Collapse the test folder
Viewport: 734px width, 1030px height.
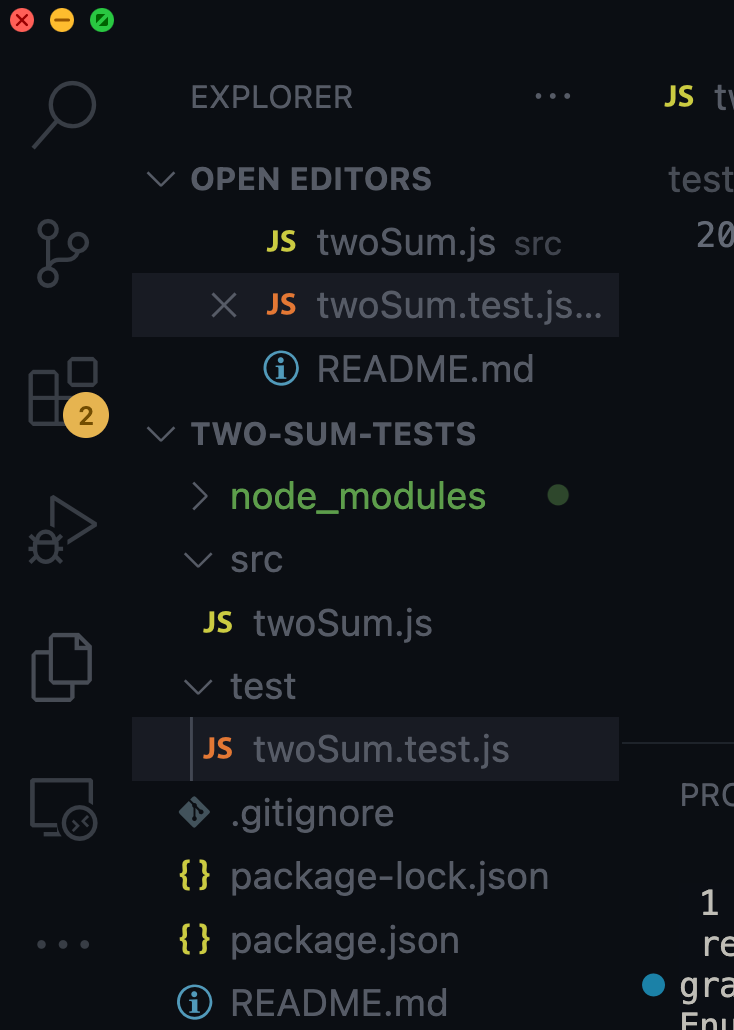tap(197, 686)
